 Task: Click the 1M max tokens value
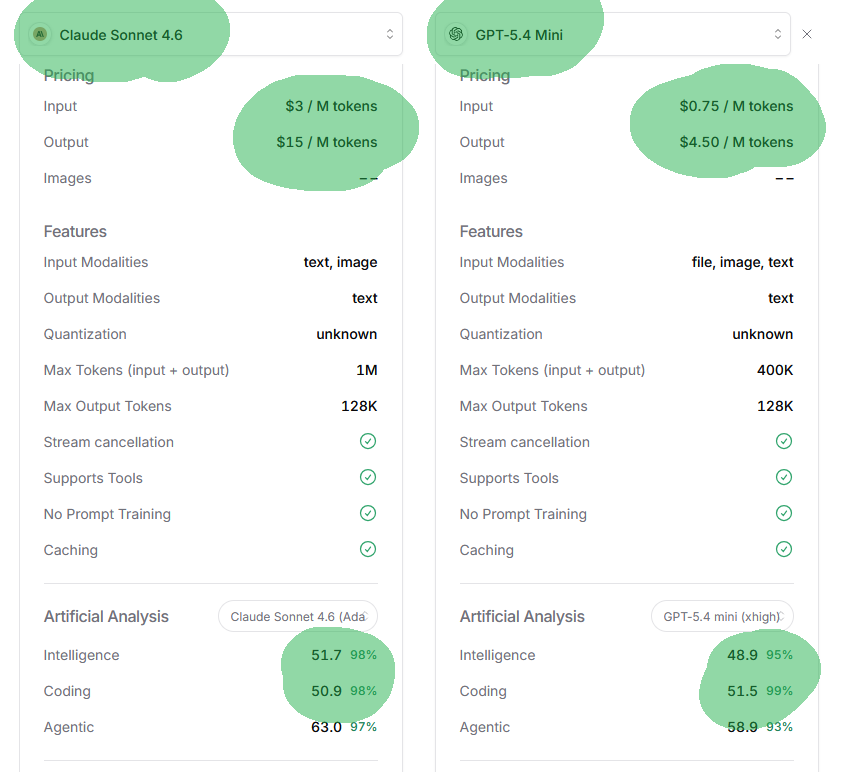coord(367,370)
